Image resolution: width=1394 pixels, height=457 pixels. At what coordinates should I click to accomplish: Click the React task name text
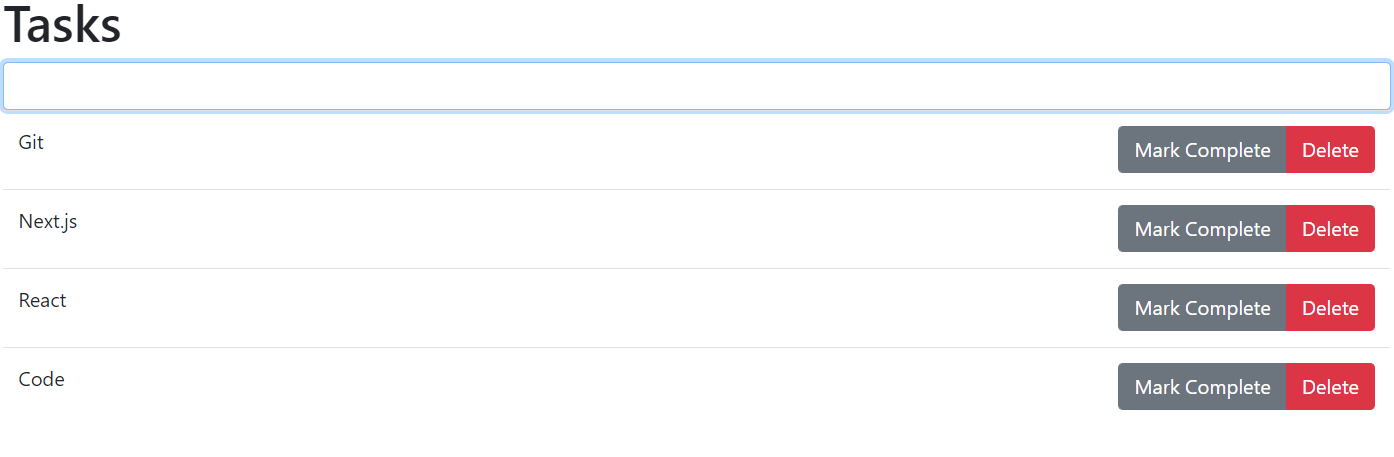tap(43, 300)
